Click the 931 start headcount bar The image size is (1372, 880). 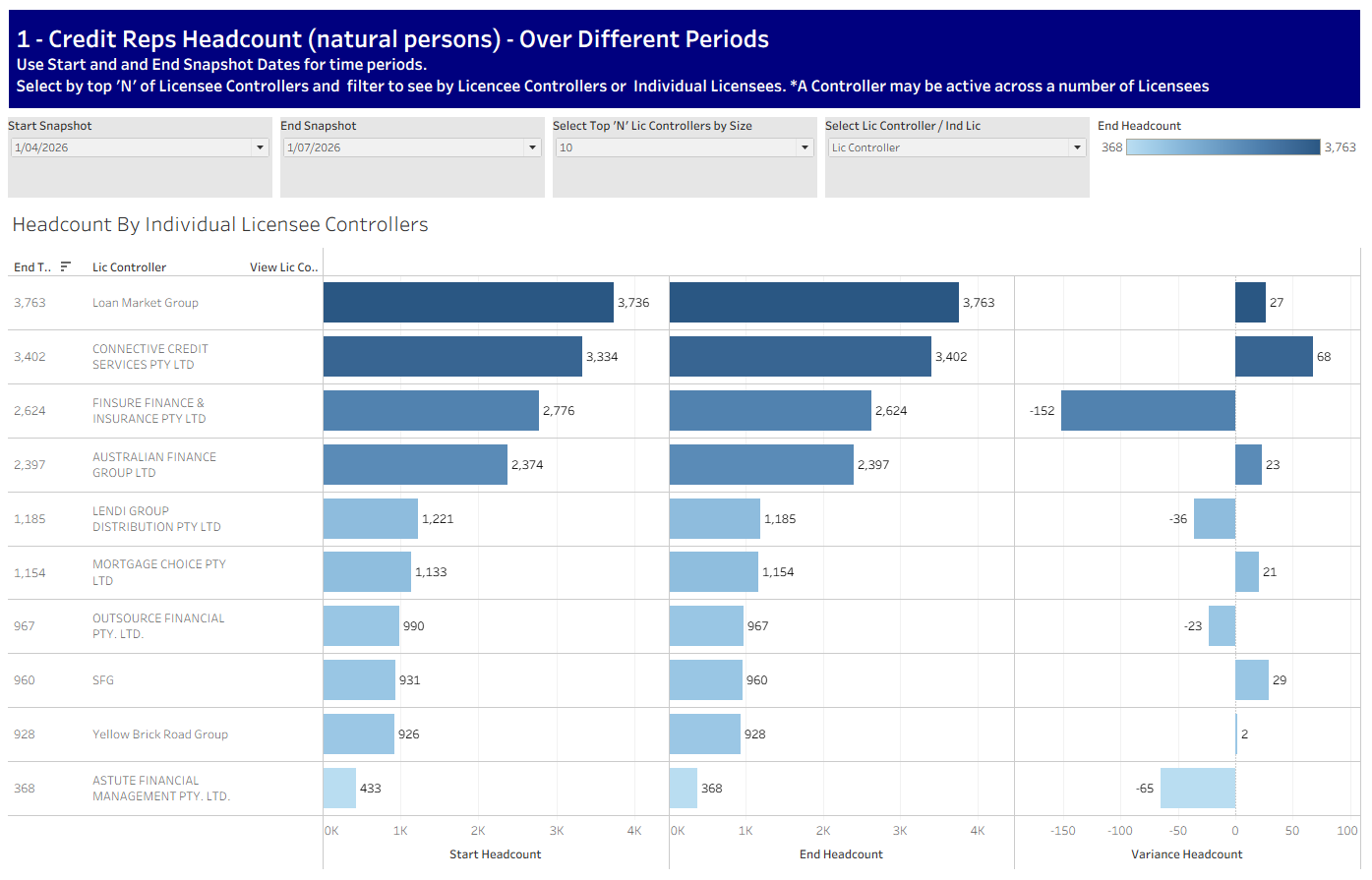click(x=359, y=680)
